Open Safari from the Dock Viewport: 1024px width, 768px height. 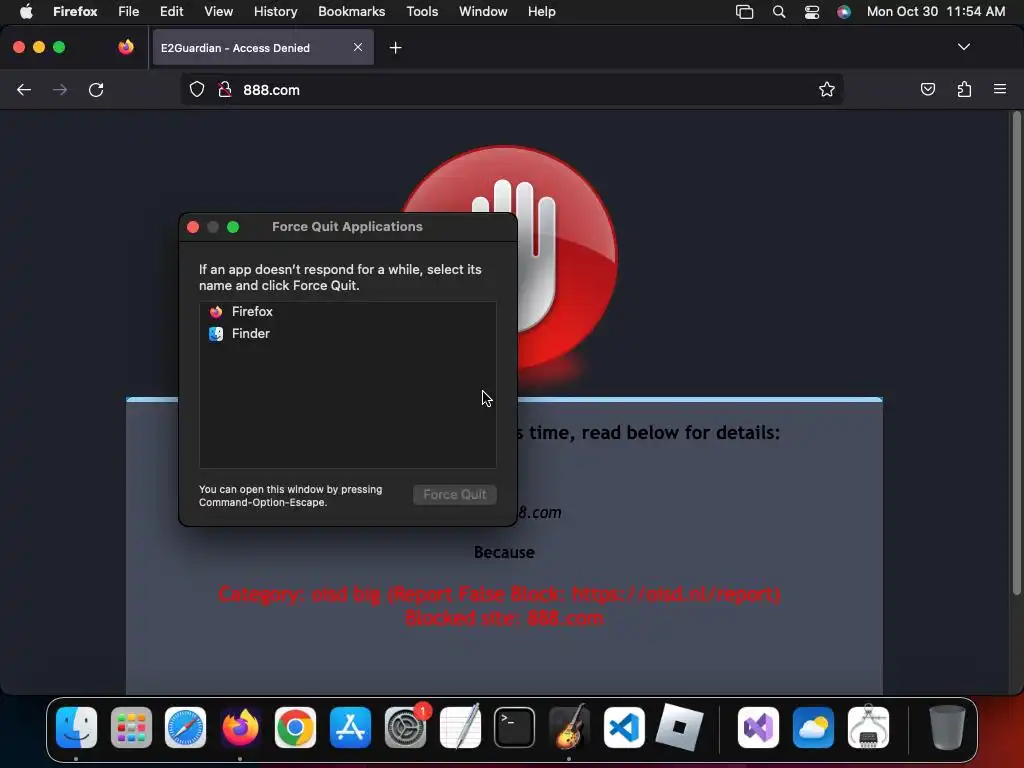point(185,727)
